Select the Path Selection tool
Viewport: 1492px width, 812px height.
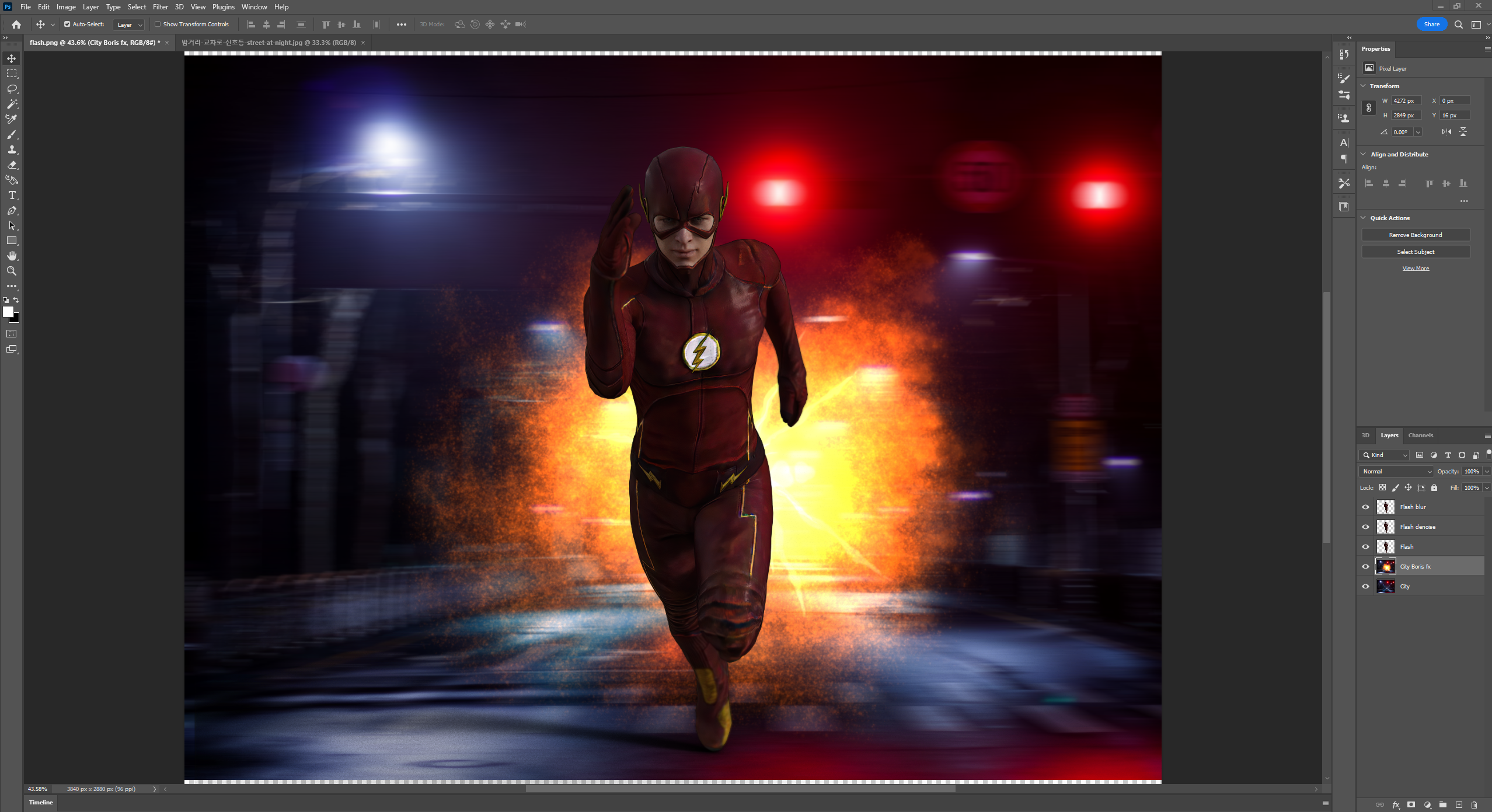click(12, 225)
